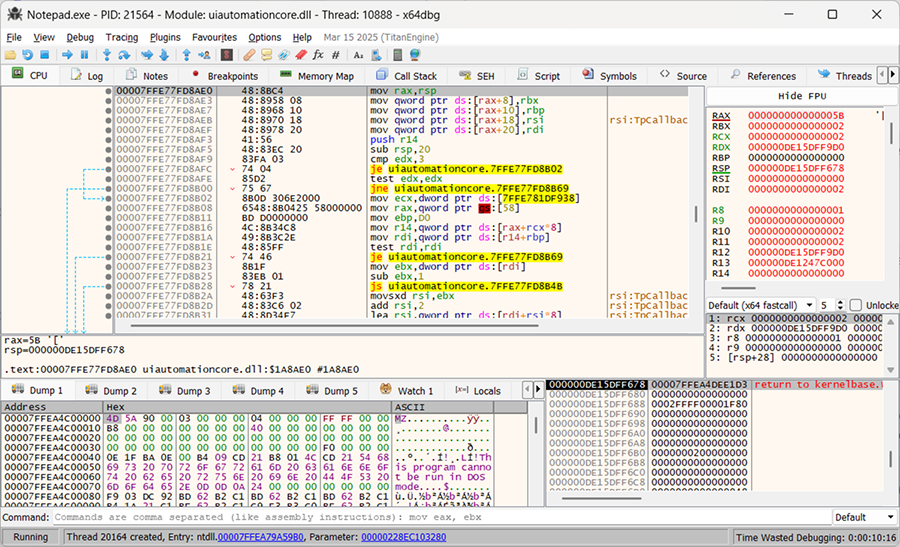Show Variables using the # icon
Viewport: 900px width, 547px height.
pos(336,55)
